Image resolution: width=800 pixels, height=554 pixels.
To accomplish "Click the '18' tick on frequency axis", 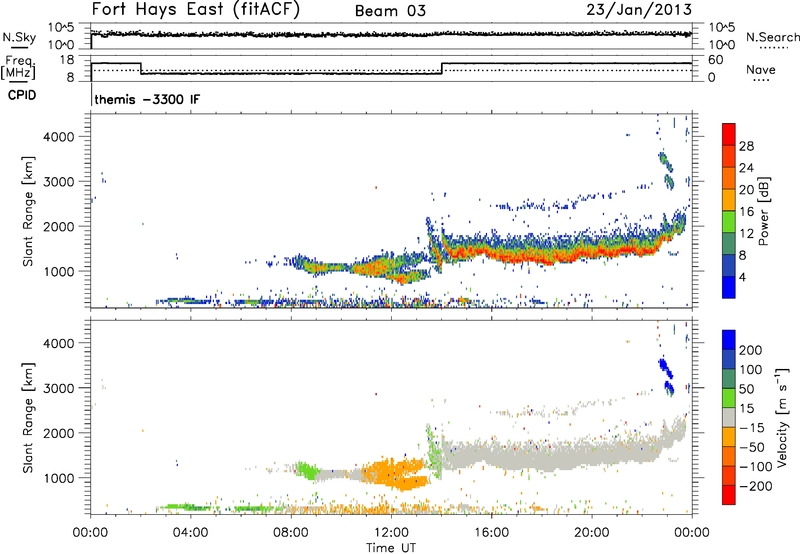I will [x=67, y=60].
